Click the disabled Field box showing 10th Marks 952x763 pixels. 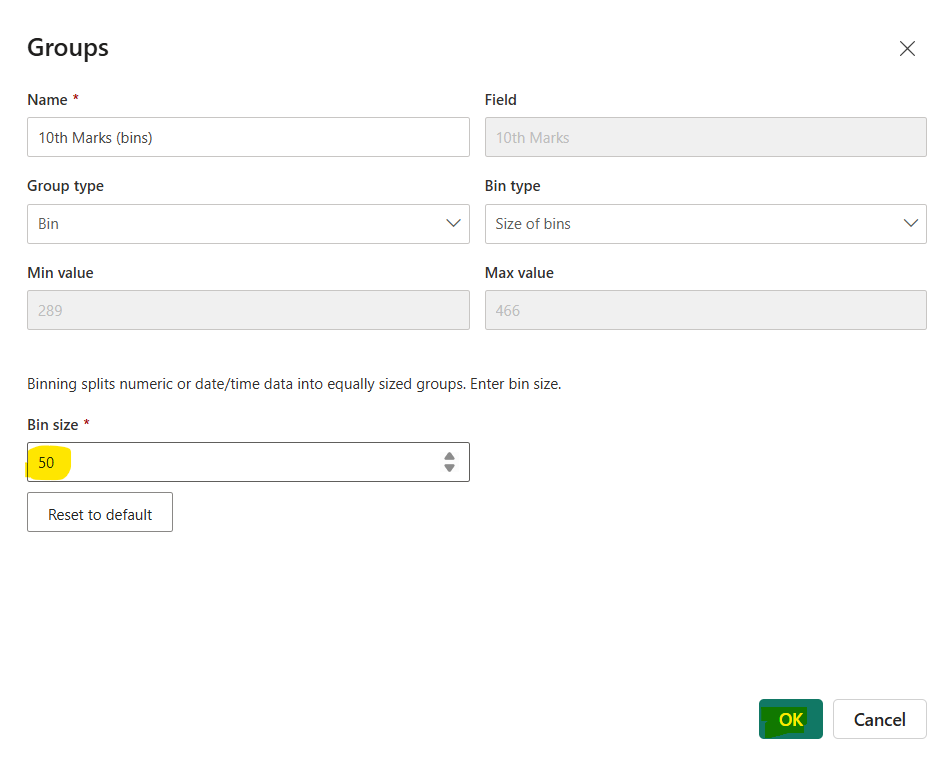(705, 137)
